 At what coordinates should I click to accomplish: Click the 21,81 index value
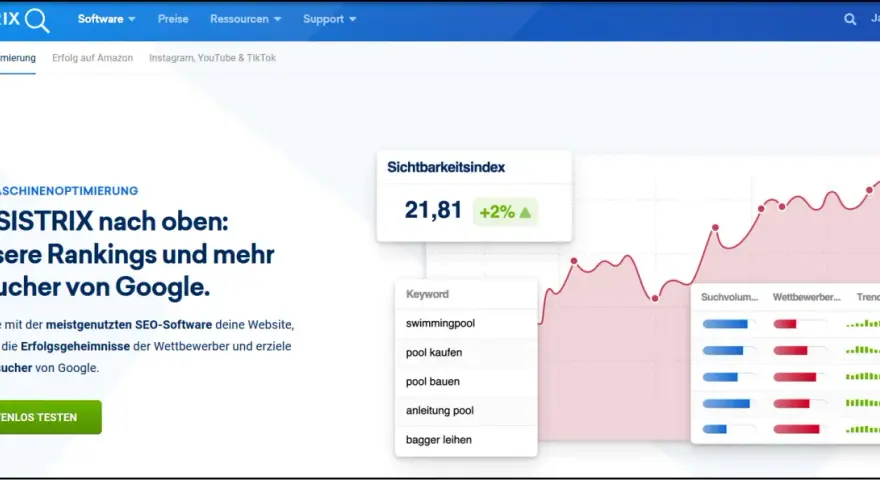pyautogui.click(x=433, y=211)
